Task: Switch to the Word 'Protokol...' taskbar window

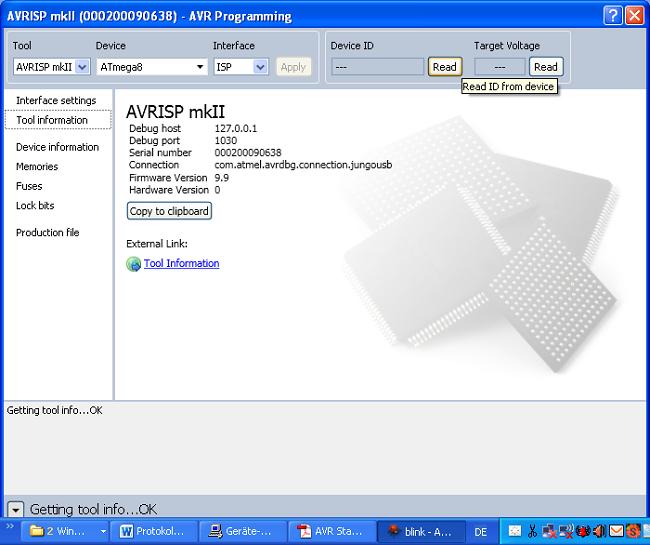Action: pyautogui.click(x=153, y=531)
